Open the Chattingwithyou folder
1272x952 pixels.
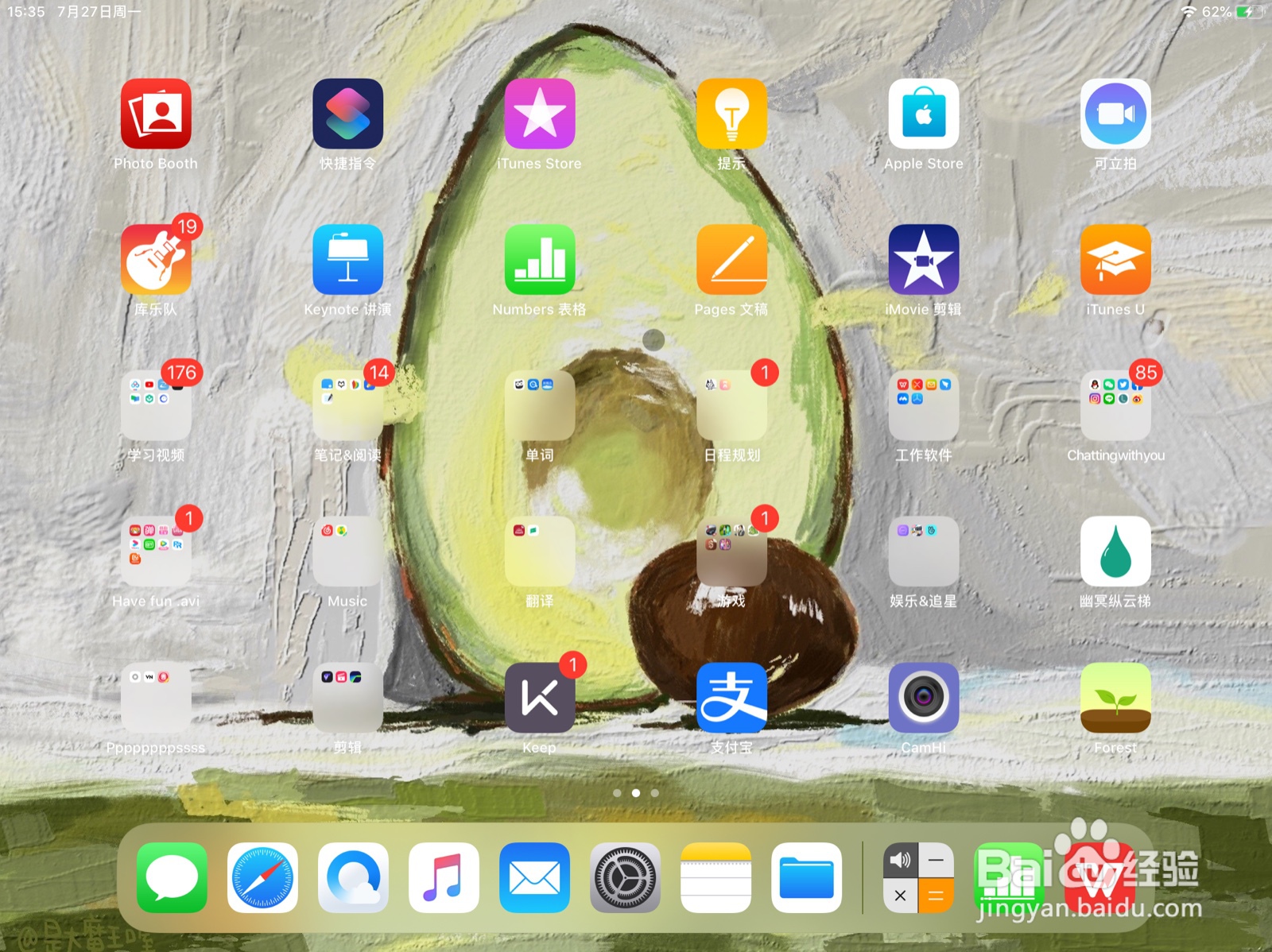tap(1115, 405)
